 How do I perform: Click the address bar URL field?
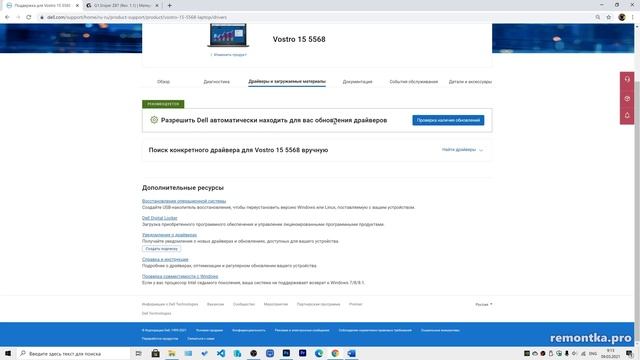[x=318, y=17]
